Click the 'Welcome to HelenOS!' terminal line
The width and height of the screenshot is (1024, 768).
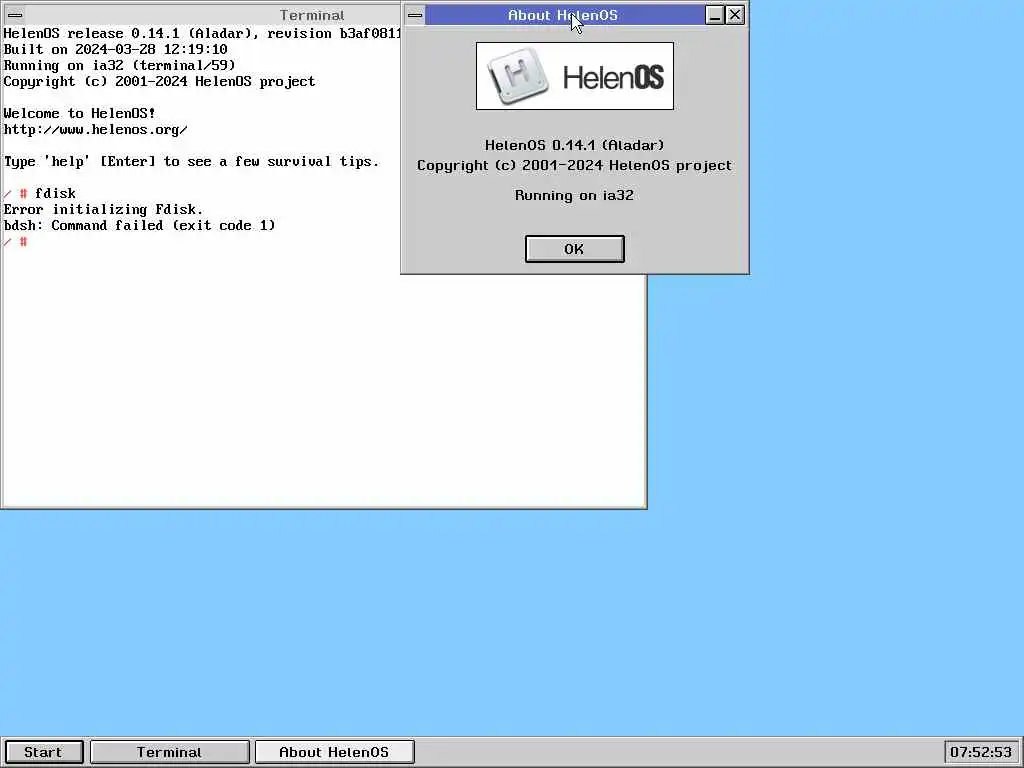coord(80,113)
